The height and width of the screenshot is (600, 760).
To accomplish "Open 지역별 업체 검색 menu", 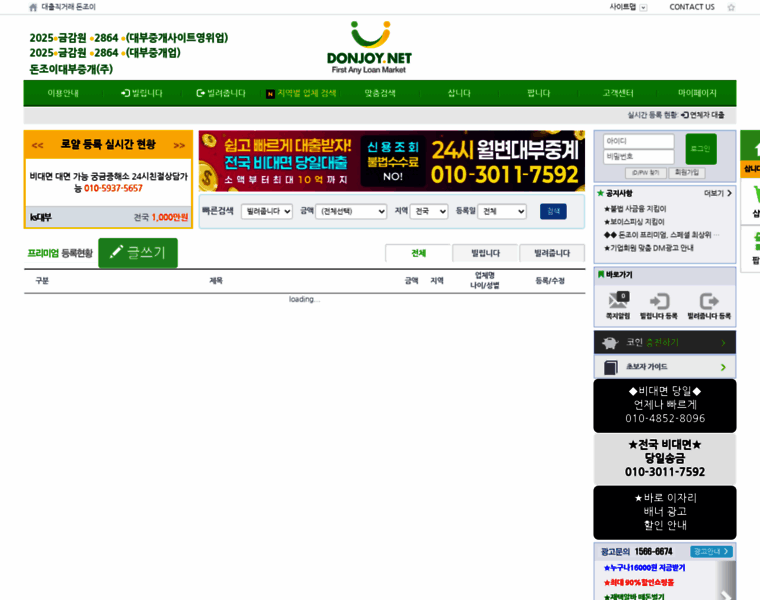I will pos(301,93).
